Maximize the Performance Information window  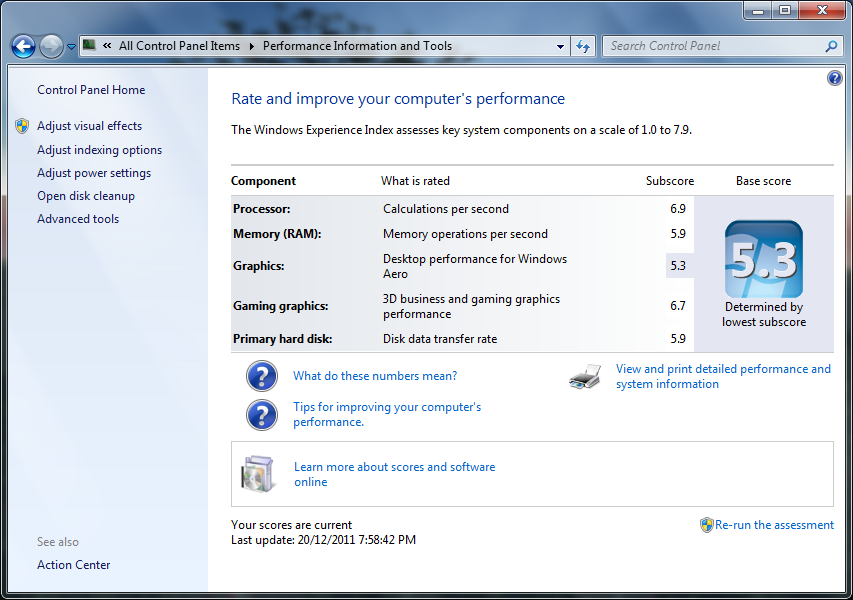[x=785, y=10]
